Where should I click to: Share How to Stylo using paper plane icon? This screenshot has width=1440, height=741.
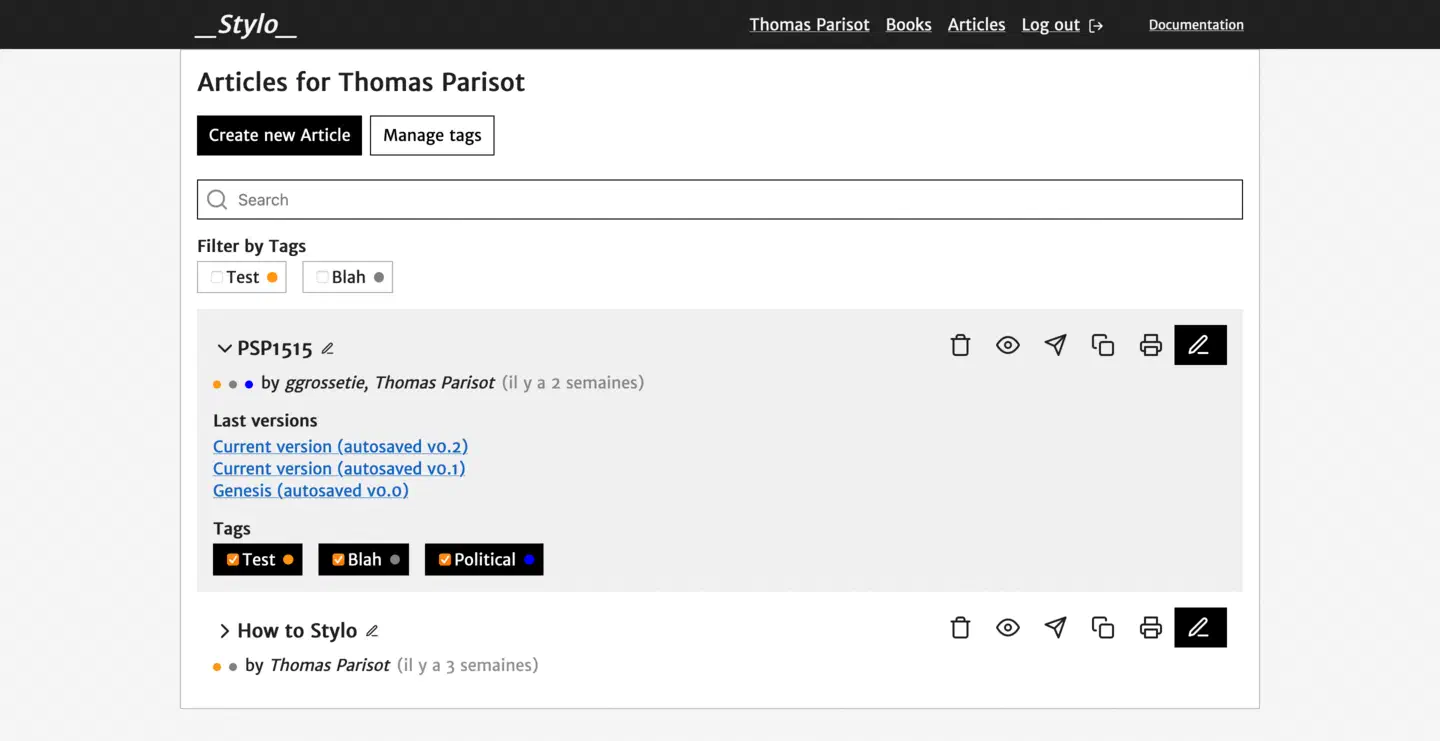click(1055, 628)
